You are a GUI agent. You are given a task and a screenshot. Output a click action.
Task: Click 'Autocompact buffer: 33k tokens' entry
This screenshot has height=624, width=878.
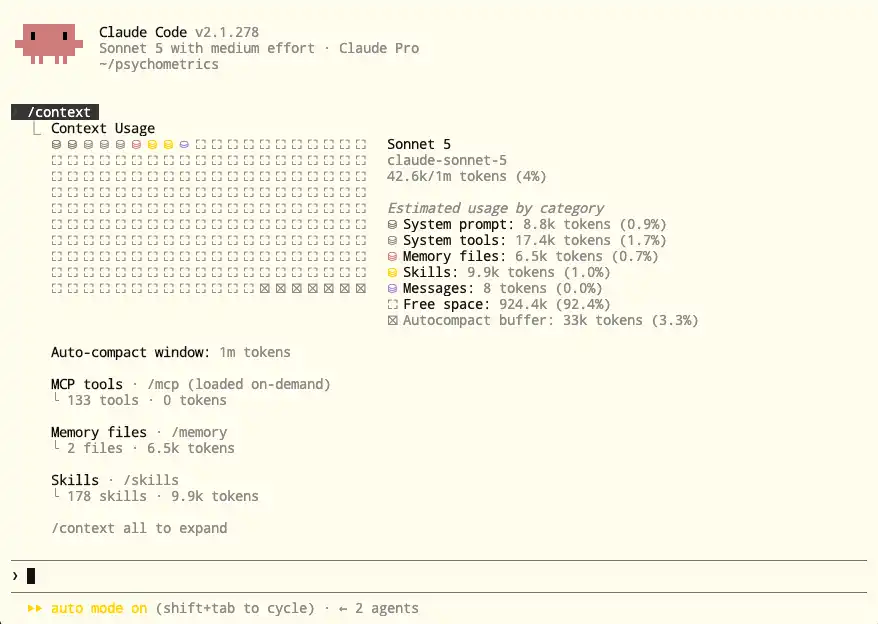point(543,320)
